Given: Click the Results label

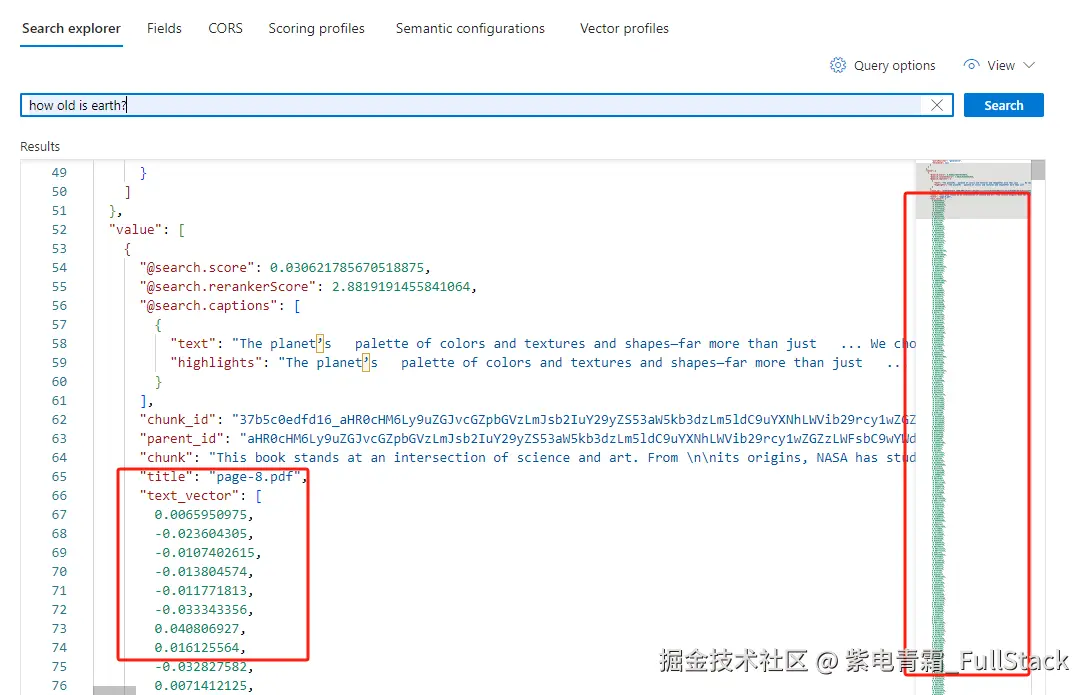Looking at the screenshot, I should click(40, 146).
